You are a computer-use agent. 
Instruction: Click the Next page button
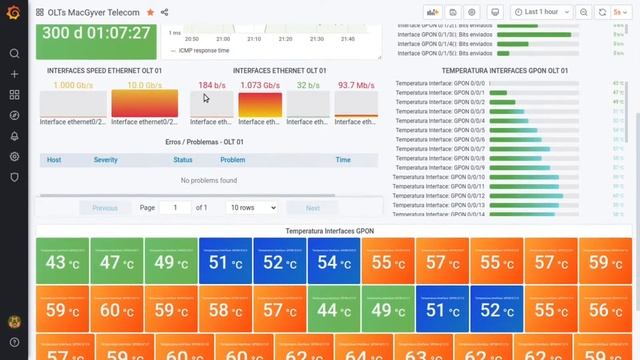point(312,208)
